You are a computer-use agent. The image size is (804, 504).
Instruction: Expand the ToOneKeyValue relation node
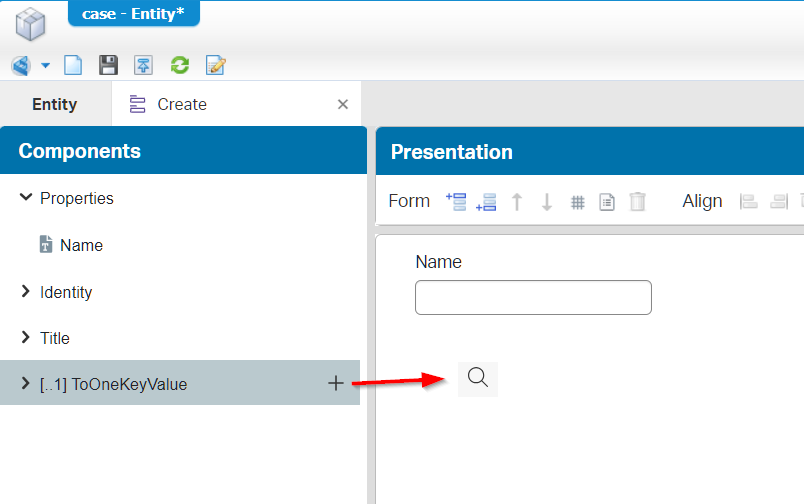pos(26,383)
